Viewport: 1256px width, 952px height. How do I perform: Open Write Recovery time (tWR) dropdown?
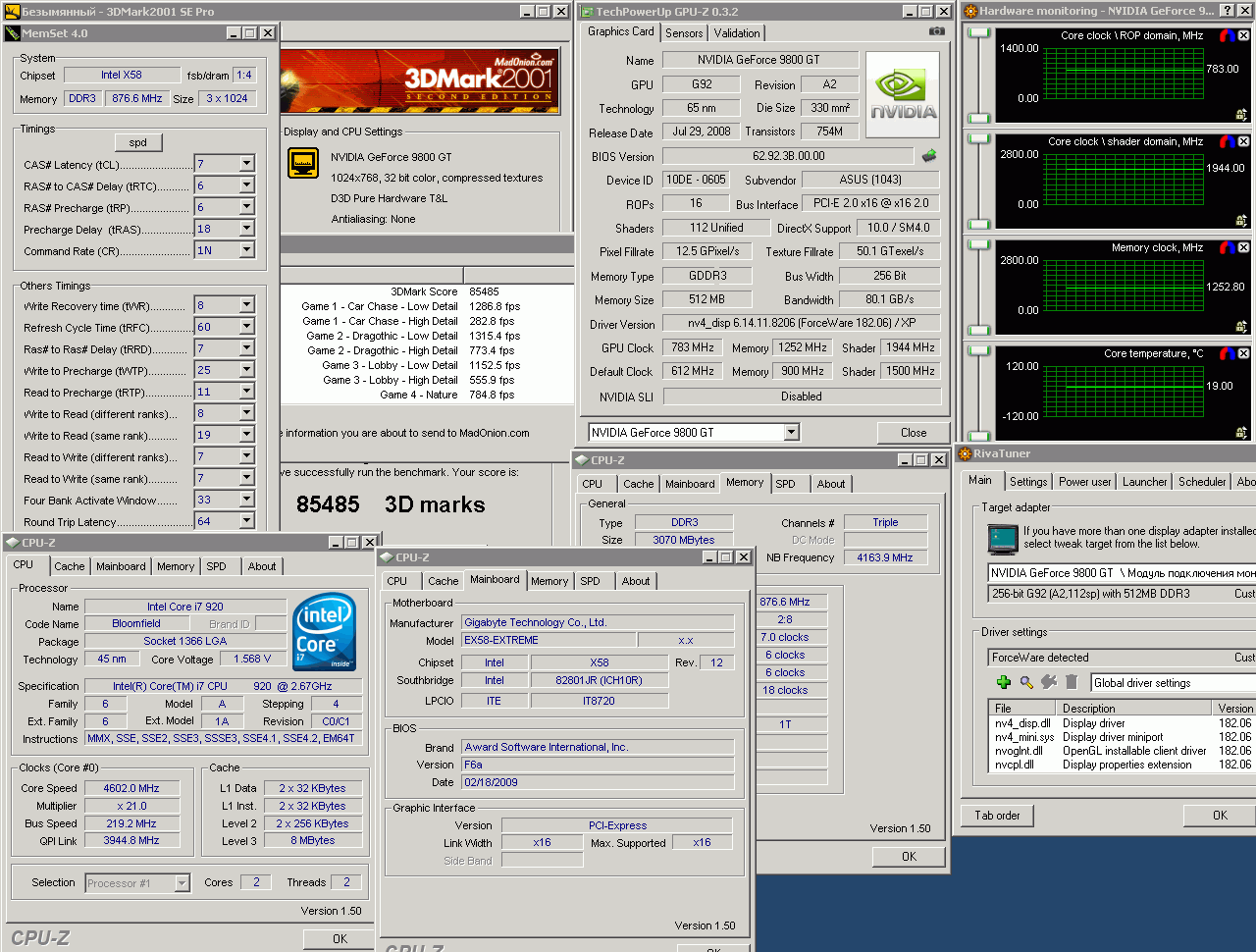pos(246,305)
